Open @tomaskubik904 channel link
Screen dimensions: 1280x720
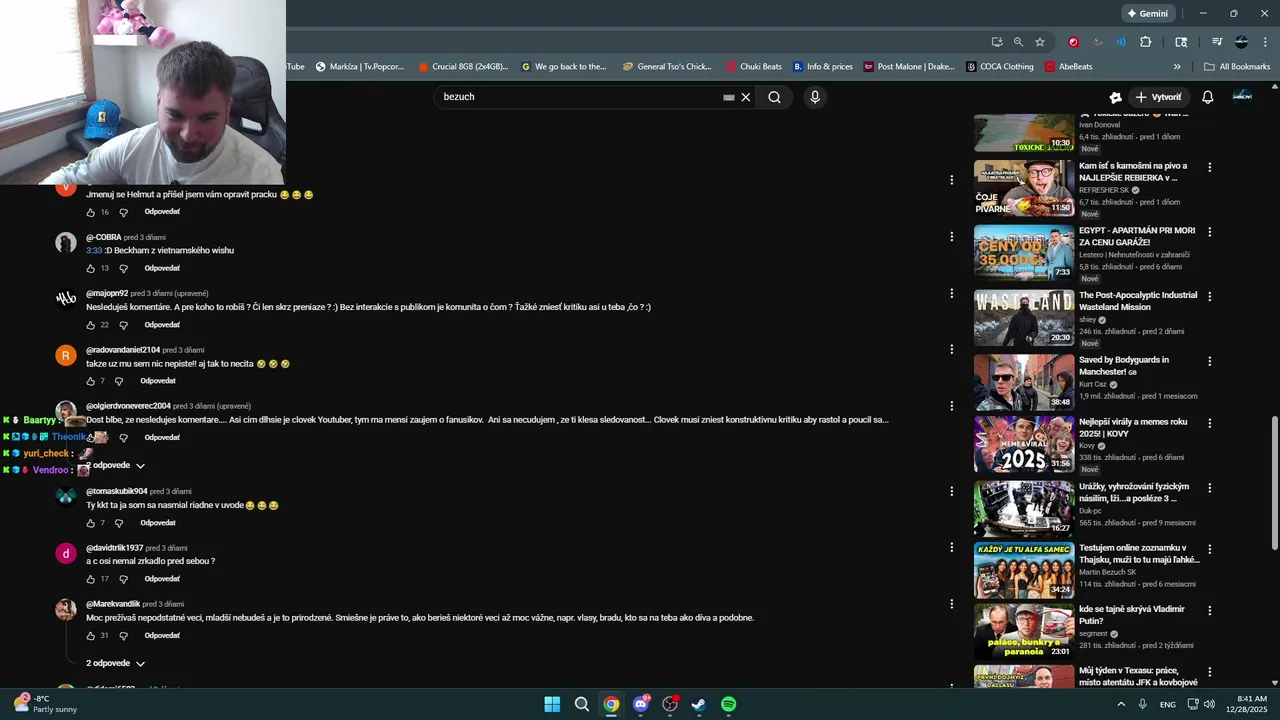click(x=116, y=491)
